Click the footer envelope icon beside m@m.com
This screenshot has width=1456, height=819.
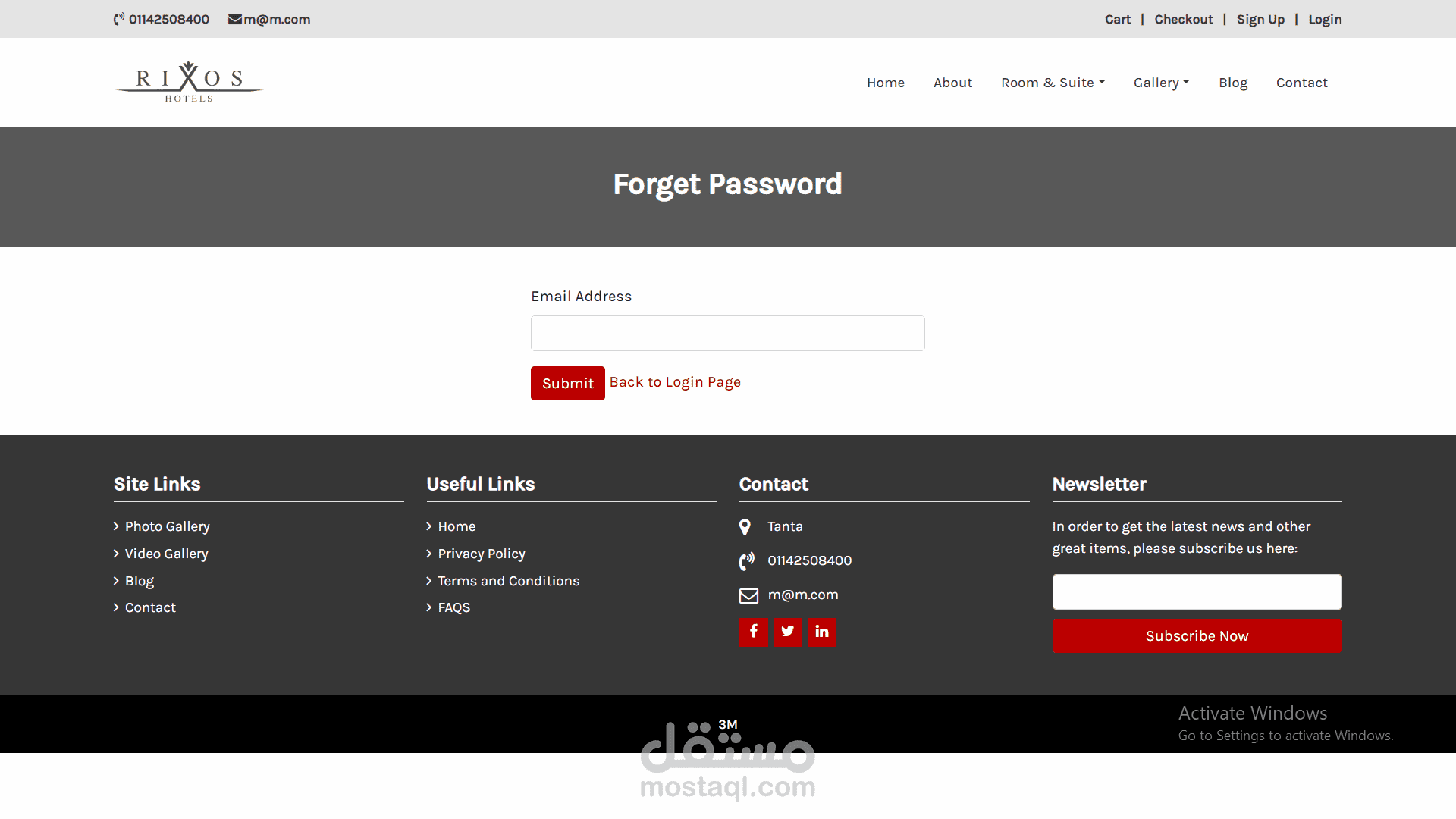[x=748, y=596]
